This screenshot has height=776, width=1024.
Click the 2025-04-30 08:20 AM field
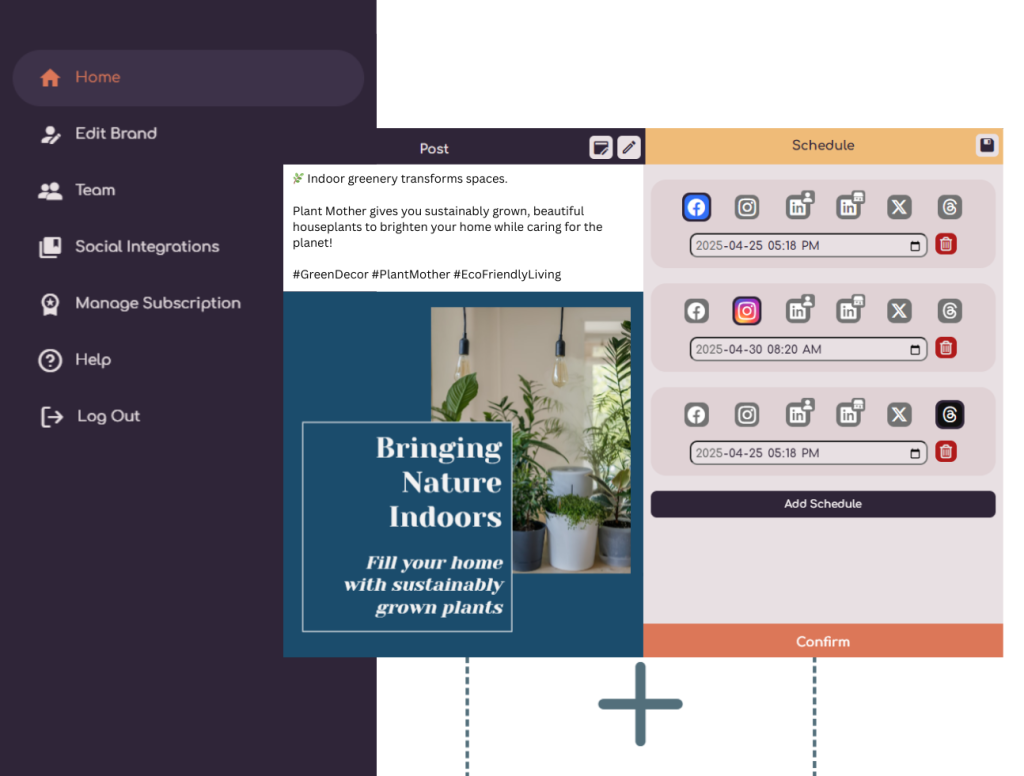[808, 349]
